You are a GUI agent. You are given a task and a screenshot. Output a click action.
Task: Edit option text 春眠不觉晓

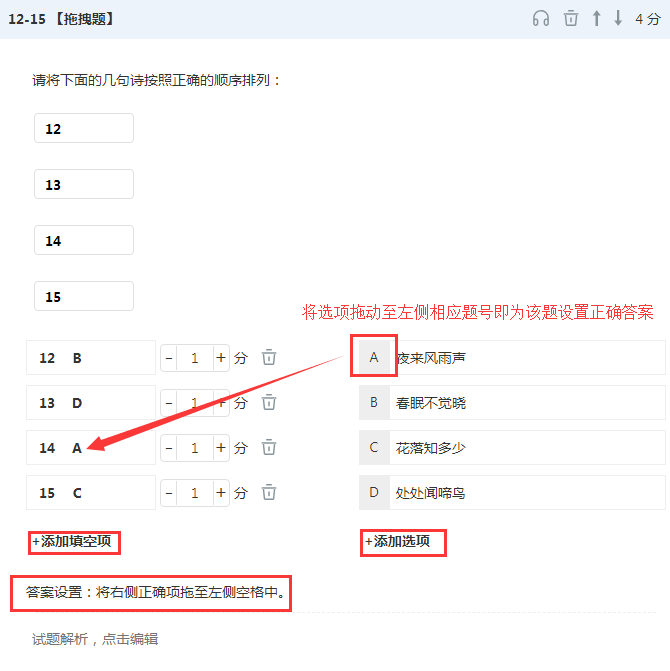click(527, 402)
